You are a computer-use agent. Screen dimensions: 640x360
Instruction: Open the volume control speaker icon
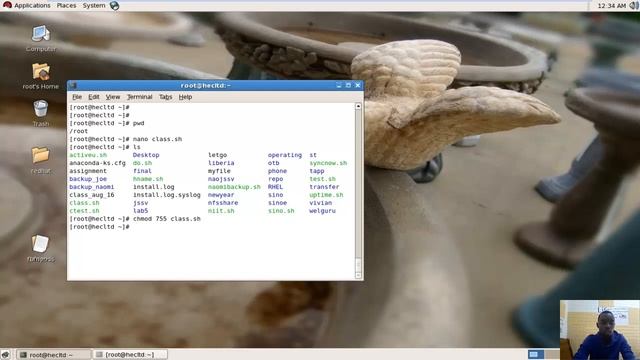pyautogui.click(x=634, y=5)
